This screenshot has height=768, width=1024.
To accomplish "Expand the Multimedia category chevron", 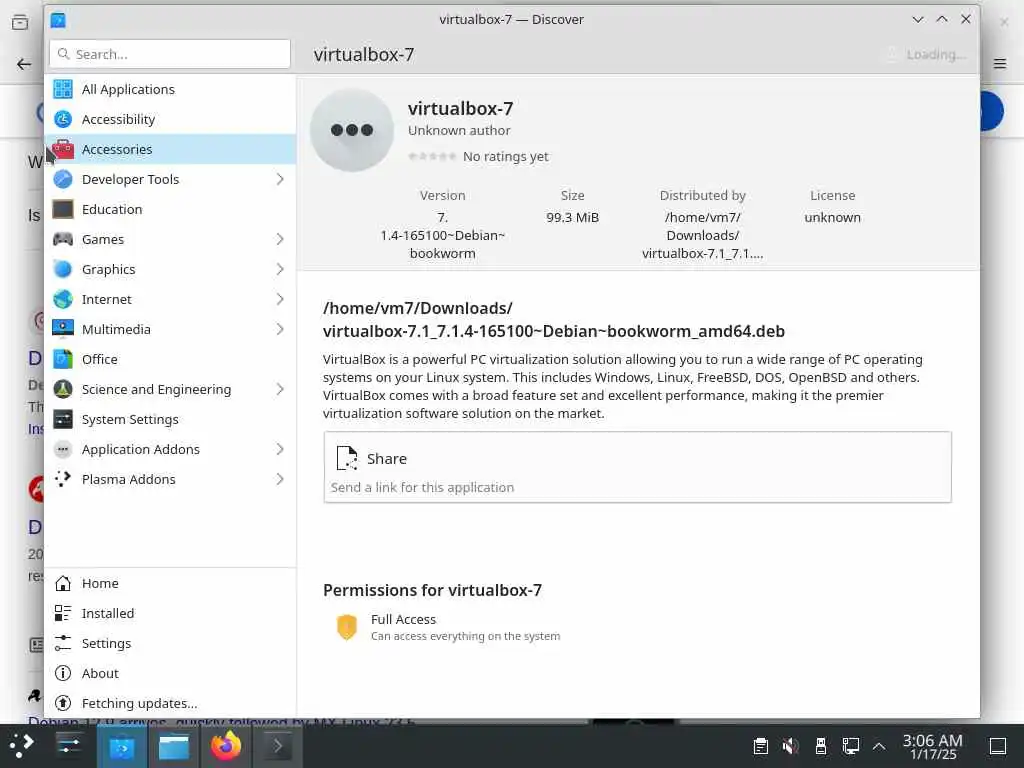I will [280, 329].
